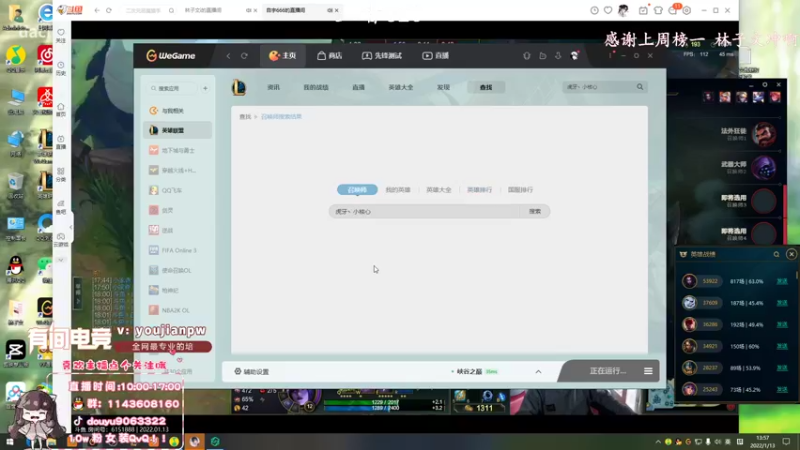Viewport: 800px width, 450px height.
Task: Select 地下城与勇士 in the game list
Action: click(178, 150)
